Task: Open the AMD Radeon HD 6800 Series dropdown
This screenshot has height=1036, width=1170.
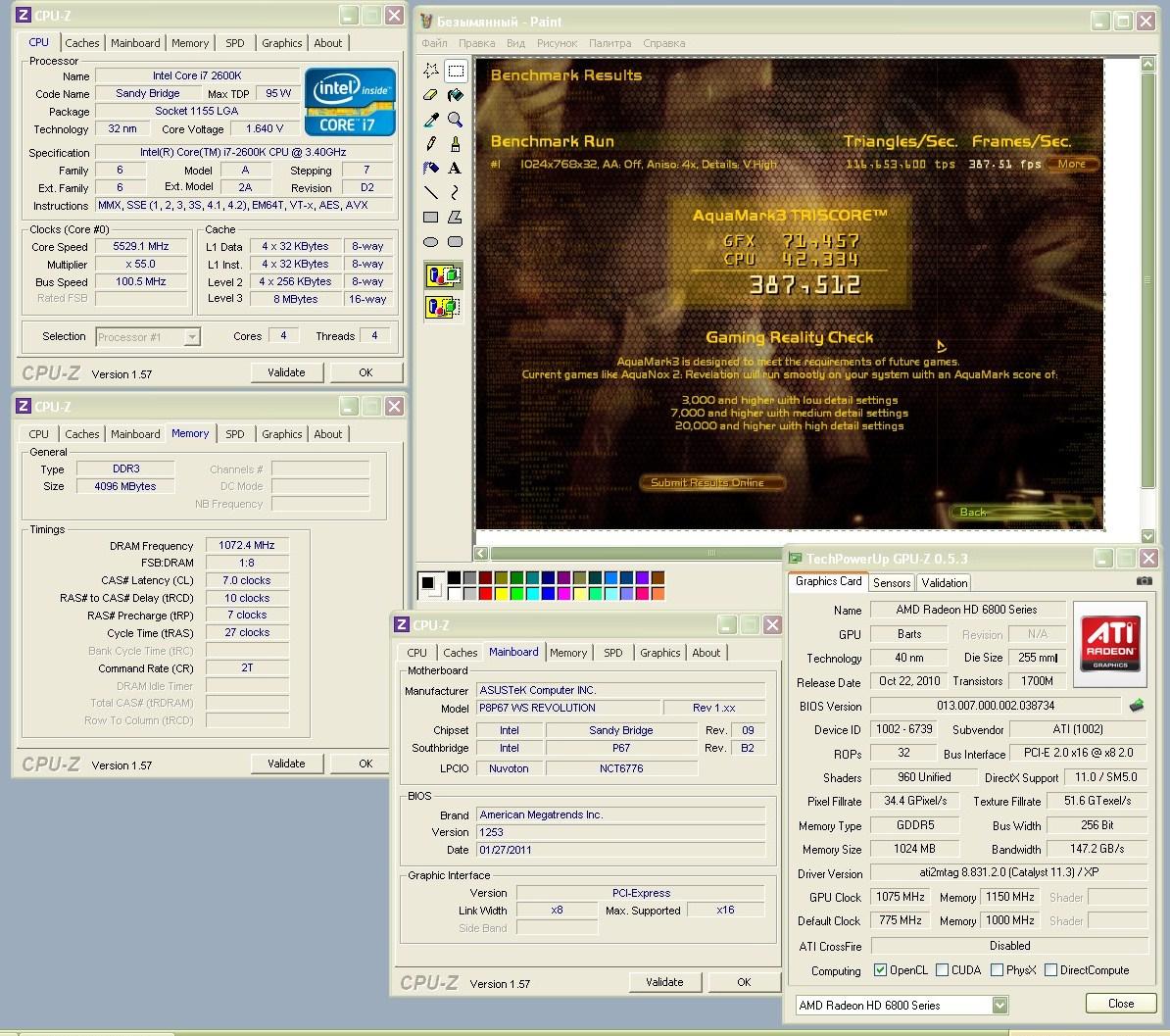Action: coord(999,1005)
